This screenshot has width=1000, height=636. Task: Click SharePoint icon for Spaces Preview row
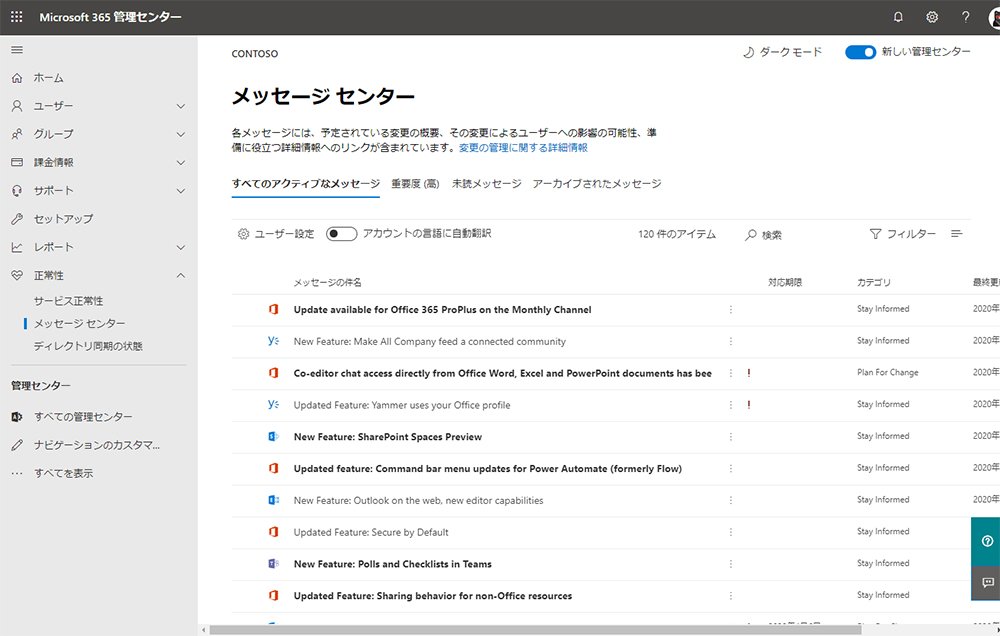tap(274, 437)
